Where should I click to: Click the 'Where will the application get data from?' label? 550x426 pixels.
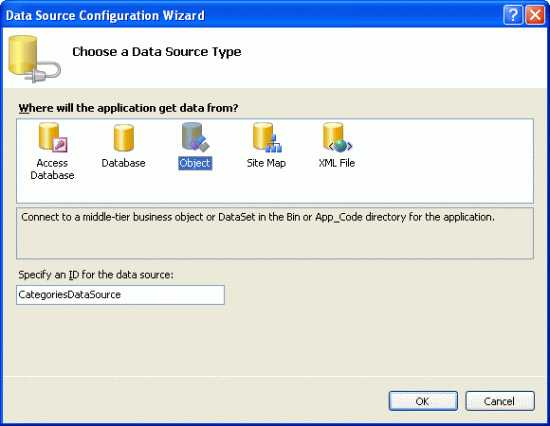[x=128, y=108]
